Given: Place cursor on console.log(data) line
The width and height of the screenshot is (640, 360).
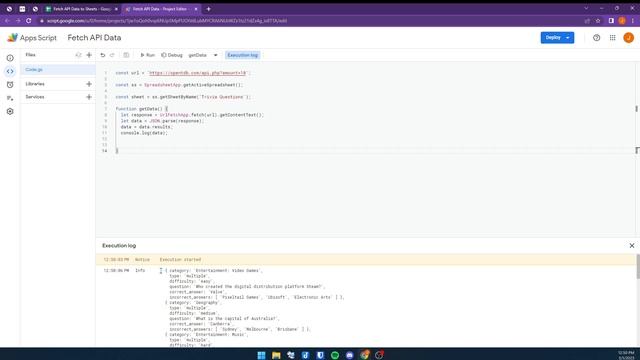Looking at the screenshot, I should [x=144, y=133].
